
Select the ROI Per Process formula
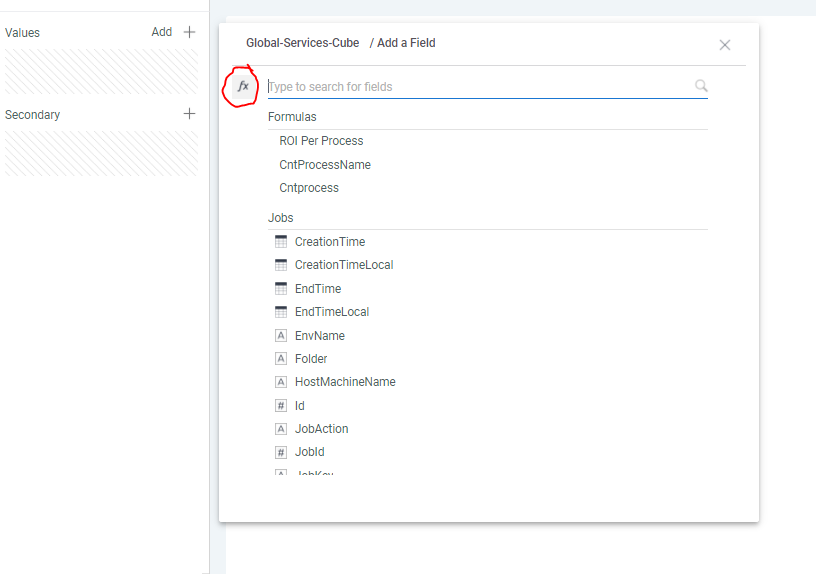[321, 141]
